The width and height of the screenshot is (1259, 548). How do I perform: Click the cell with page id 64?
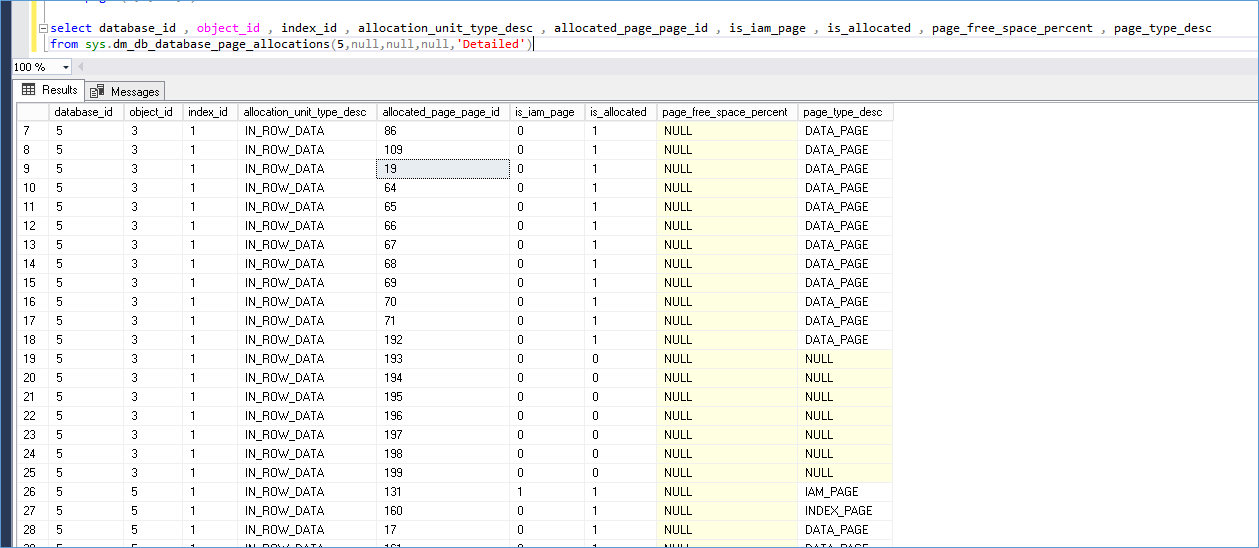coord(443,188)
